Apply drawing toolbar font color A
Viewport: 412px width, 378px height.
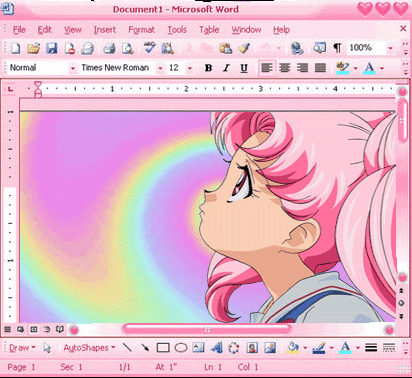coord(345,348)
